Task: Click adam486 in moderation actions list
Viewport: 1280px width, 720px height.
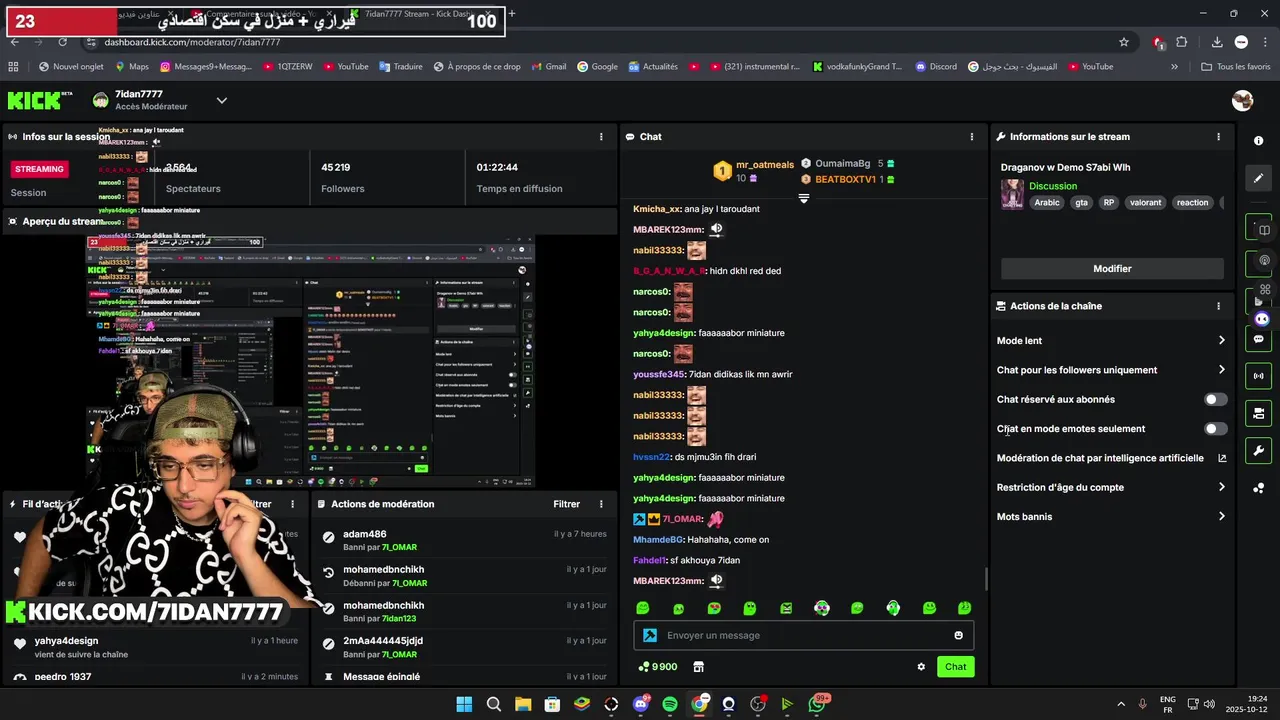Action: click(x=364, y=534)
